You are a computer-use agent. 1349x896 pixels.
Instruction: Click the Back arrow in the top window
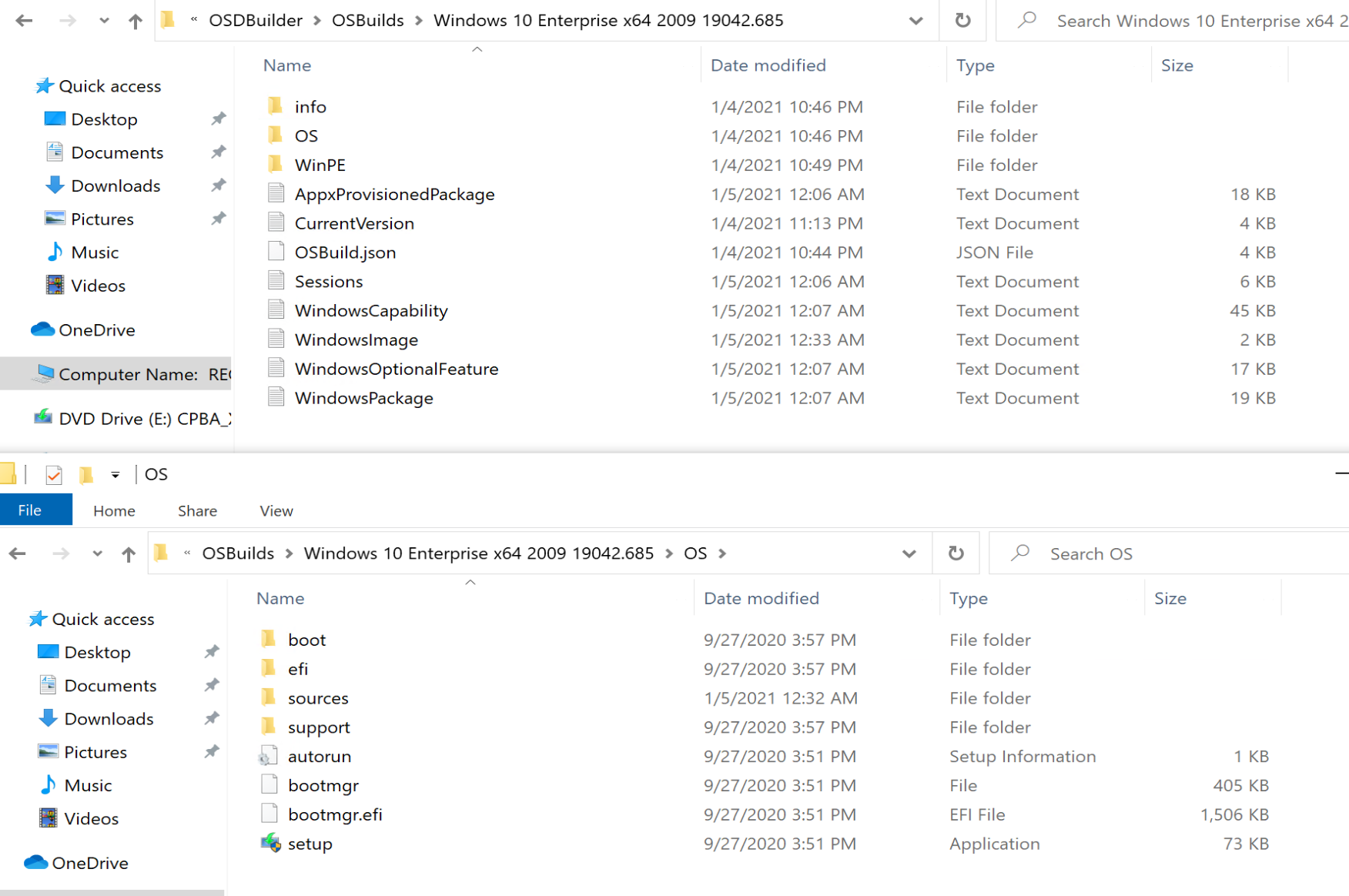[24, 21]
